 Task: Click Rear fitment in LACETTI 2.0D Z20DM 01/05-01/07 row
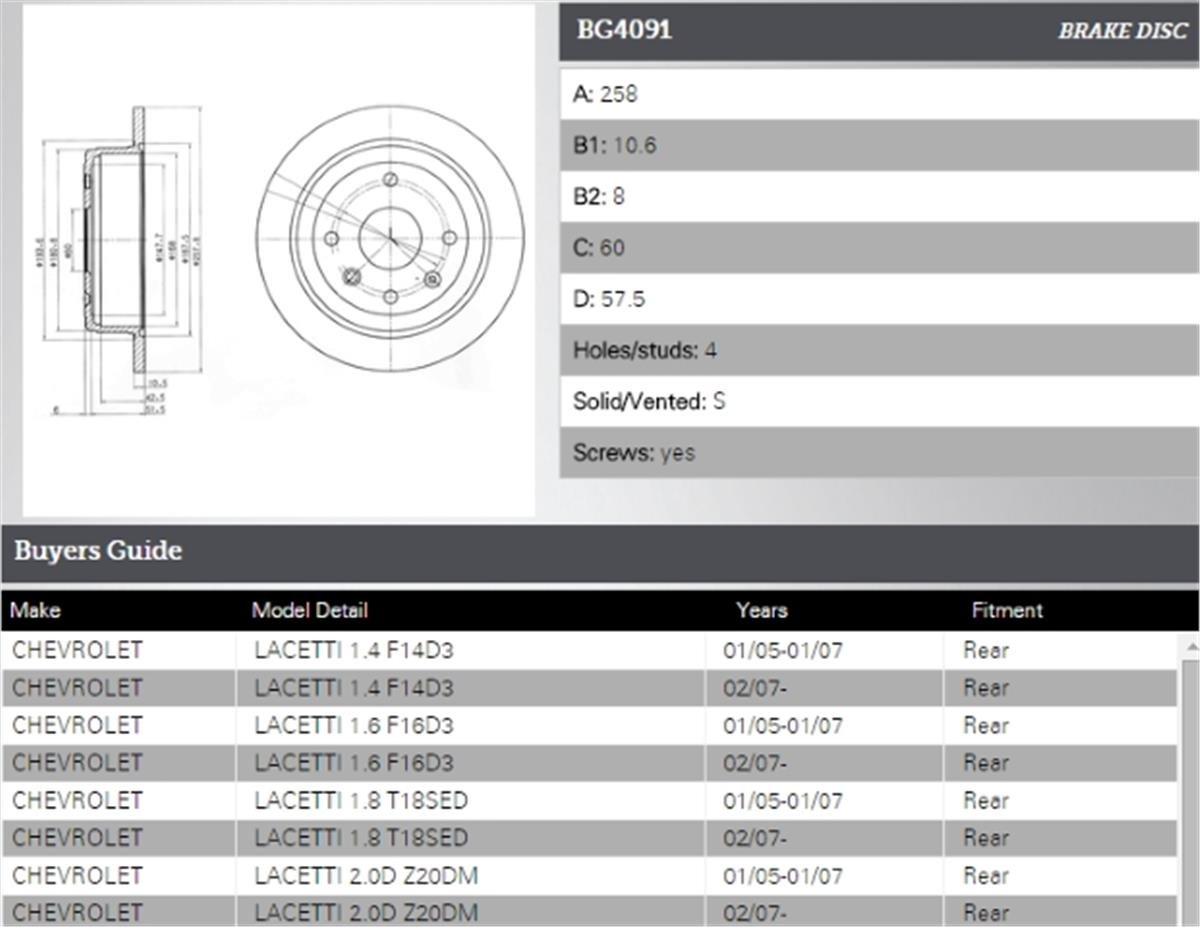tap(986, 876)
